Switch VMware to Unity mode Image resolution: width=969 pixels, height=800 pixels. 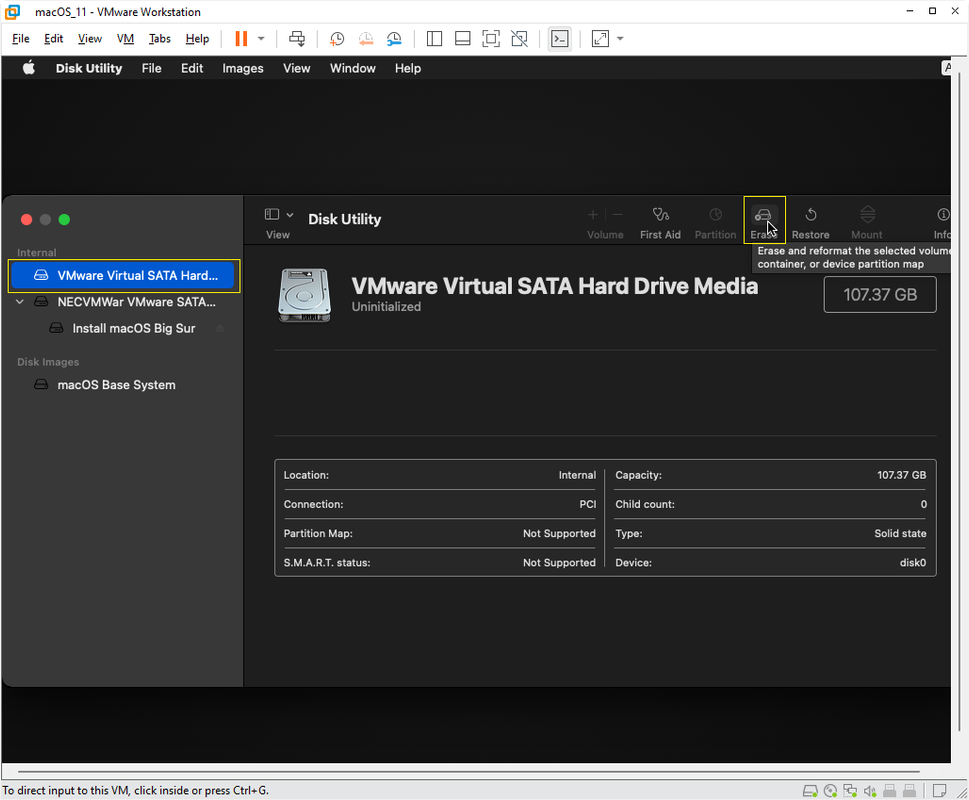click(520, 39)
